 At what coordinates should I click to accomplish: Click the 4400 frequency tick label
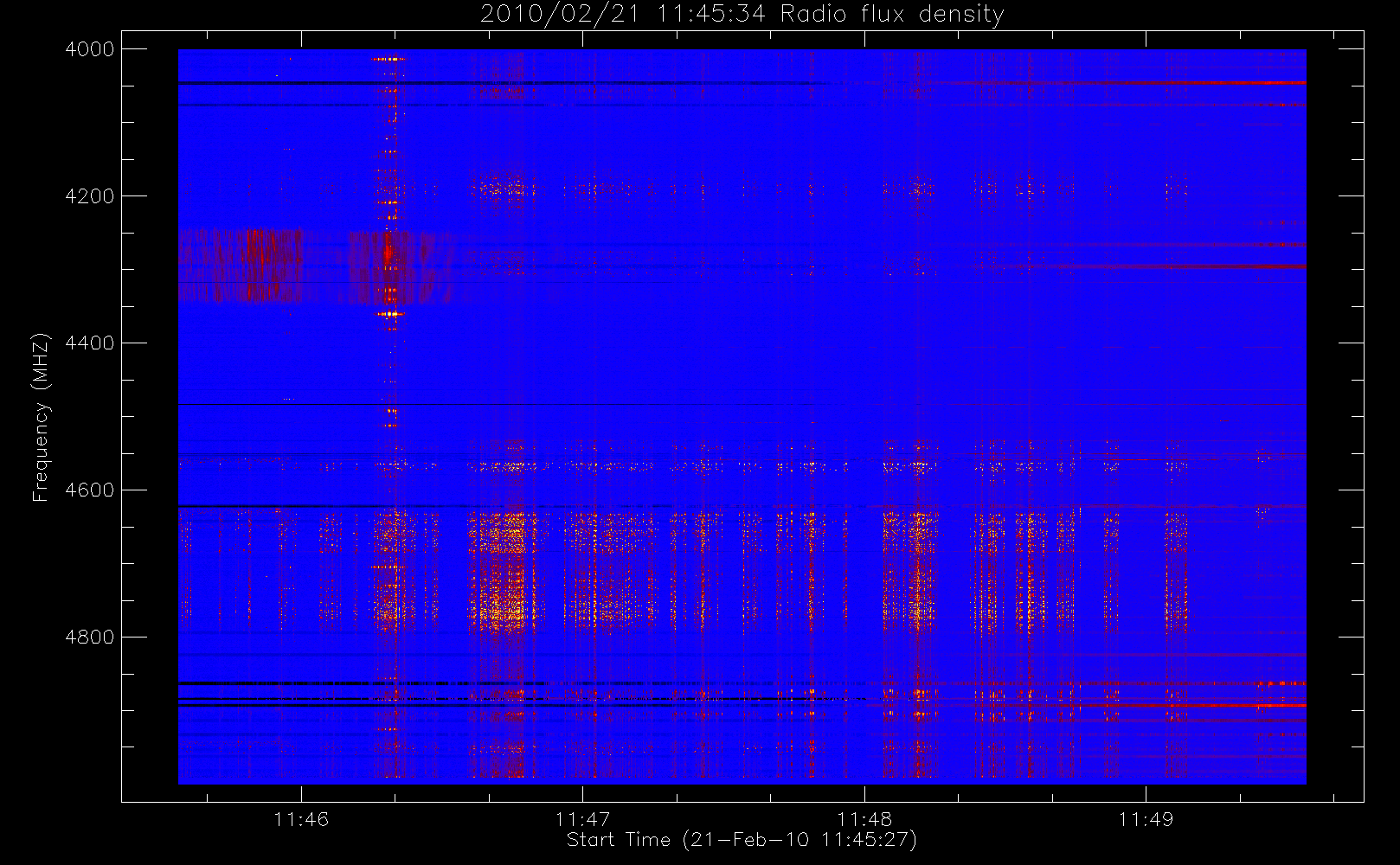tap(90, 343)
